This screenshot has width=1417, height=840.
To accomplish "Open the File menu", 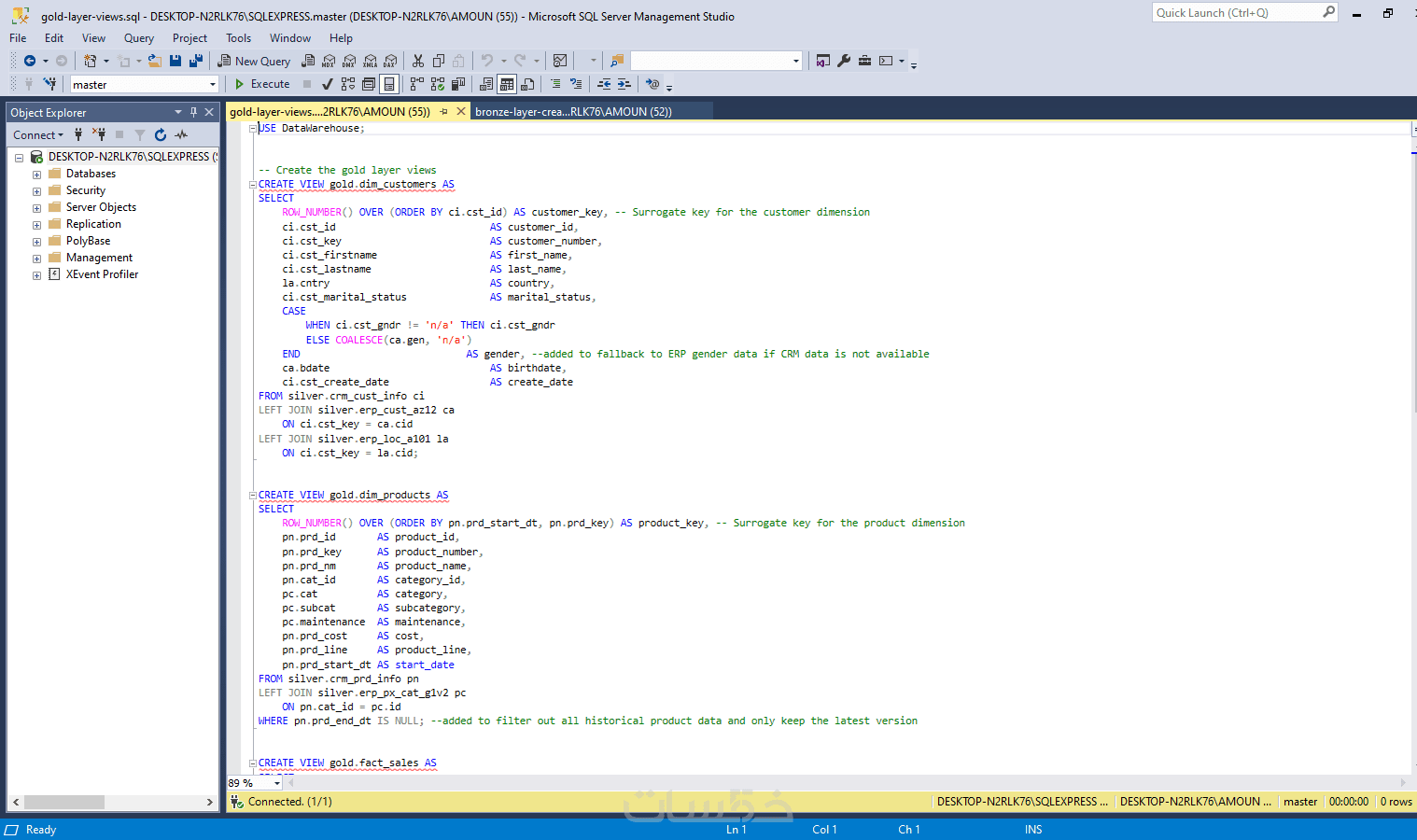I will (18, 38).
